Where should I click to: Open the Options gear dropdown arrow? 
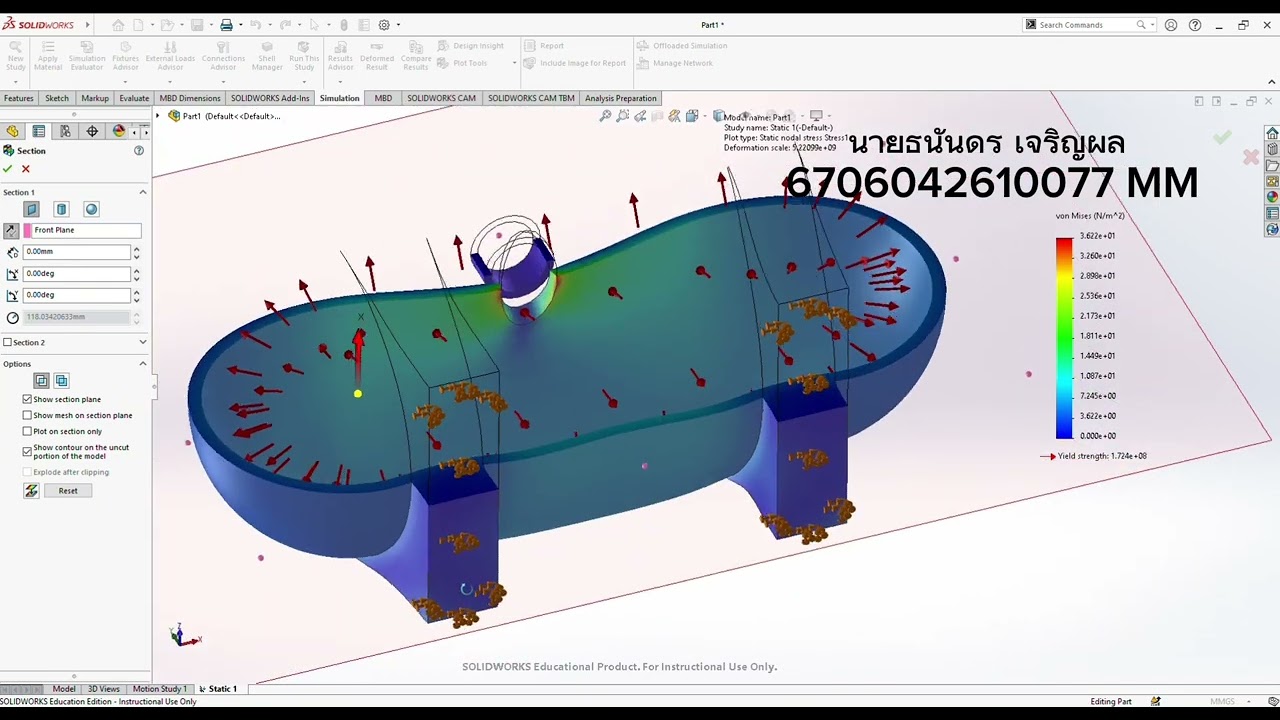398,25
